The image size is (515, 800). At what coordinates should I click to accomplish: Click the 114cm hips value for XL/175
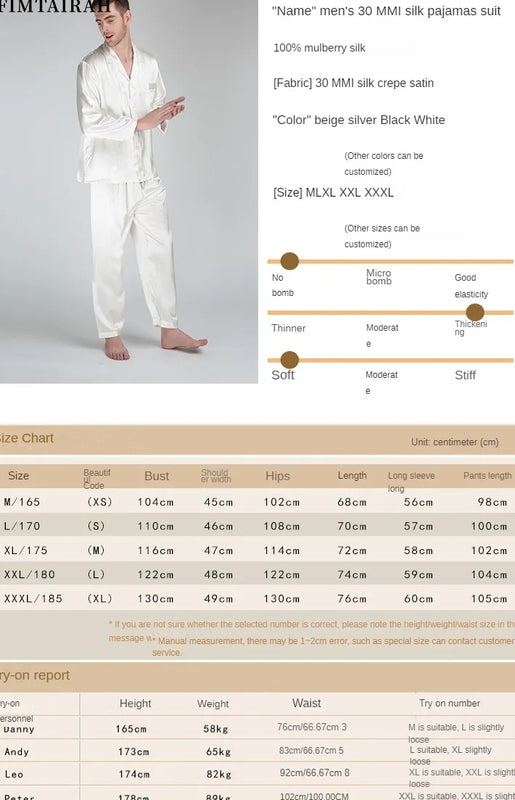tap(282, 551)
